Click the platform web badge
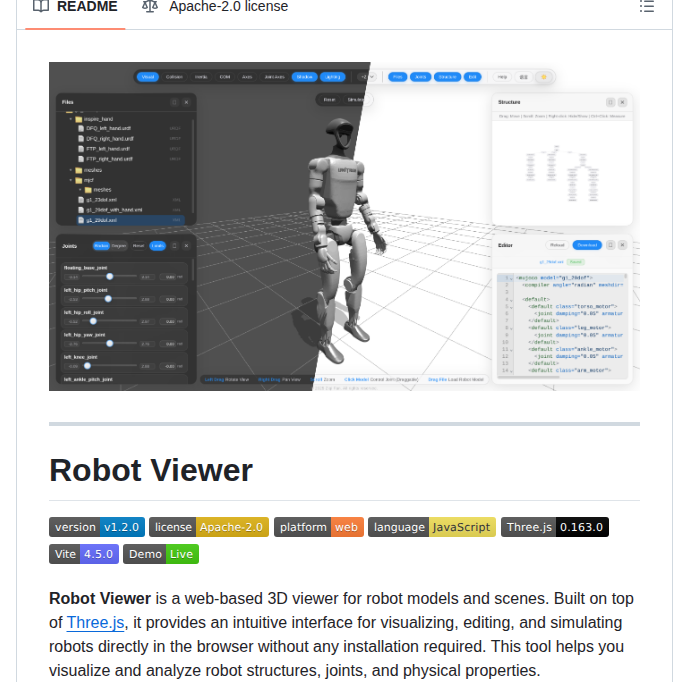This screenshot has width=689, height=682. (x=319, y=527)
